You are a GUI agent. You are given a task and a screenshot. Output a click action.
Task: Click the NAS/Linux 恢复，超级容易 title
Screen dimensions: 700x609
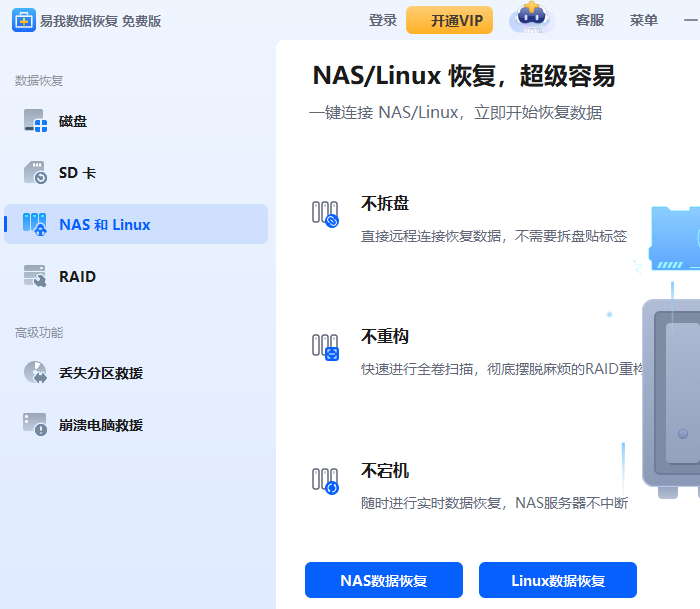[464, 75]
